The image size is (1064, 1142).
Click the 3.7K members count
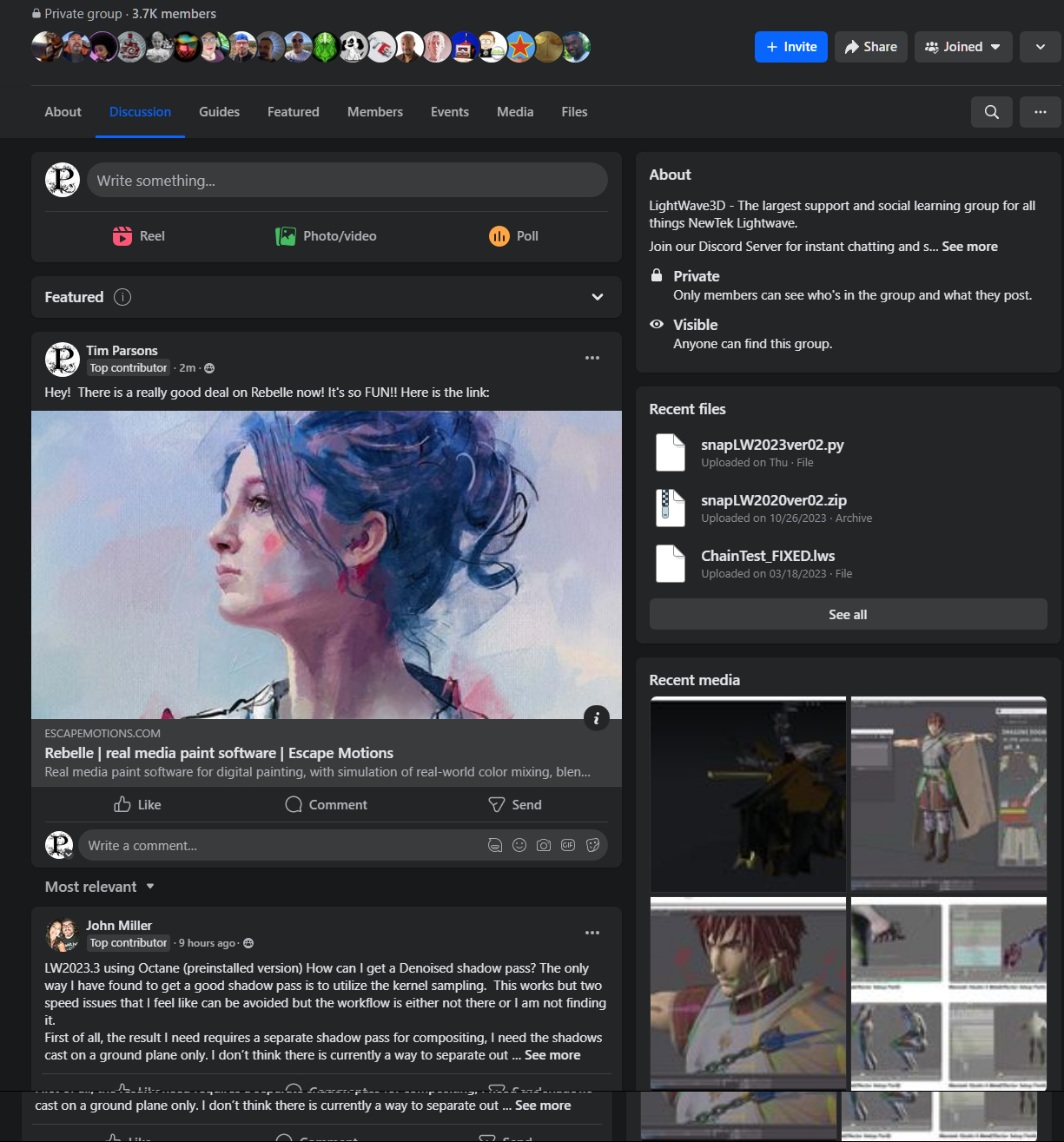[174, 14]
